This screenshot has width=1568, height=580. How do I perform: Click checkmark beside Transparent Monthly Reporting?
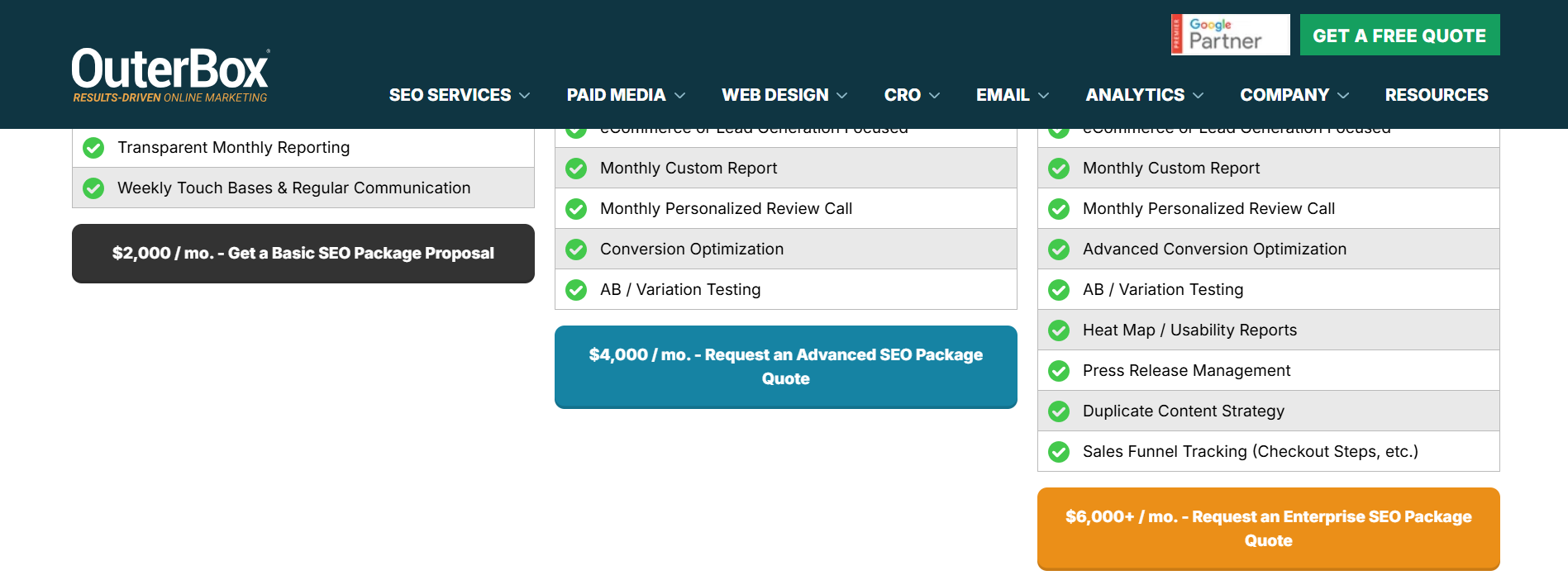point(93,148)
